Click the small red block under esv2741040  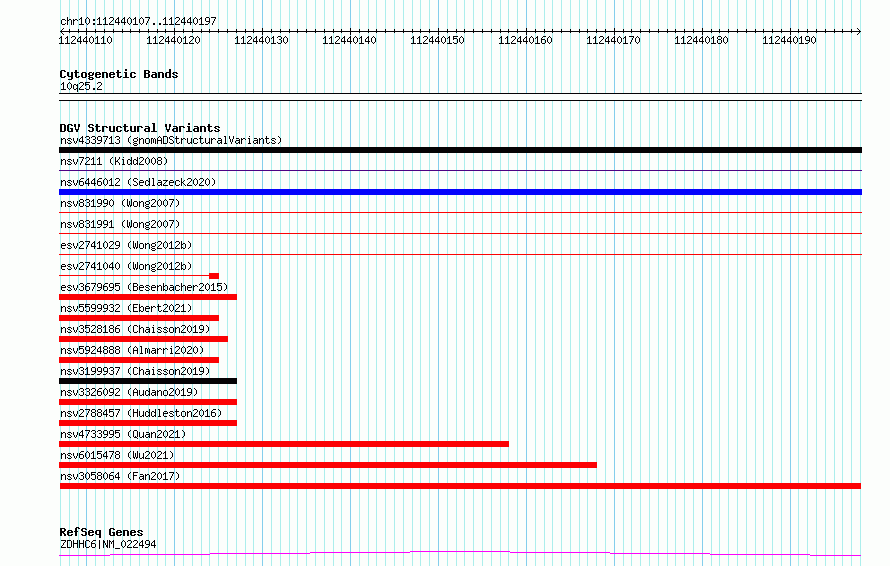[214, 276]
